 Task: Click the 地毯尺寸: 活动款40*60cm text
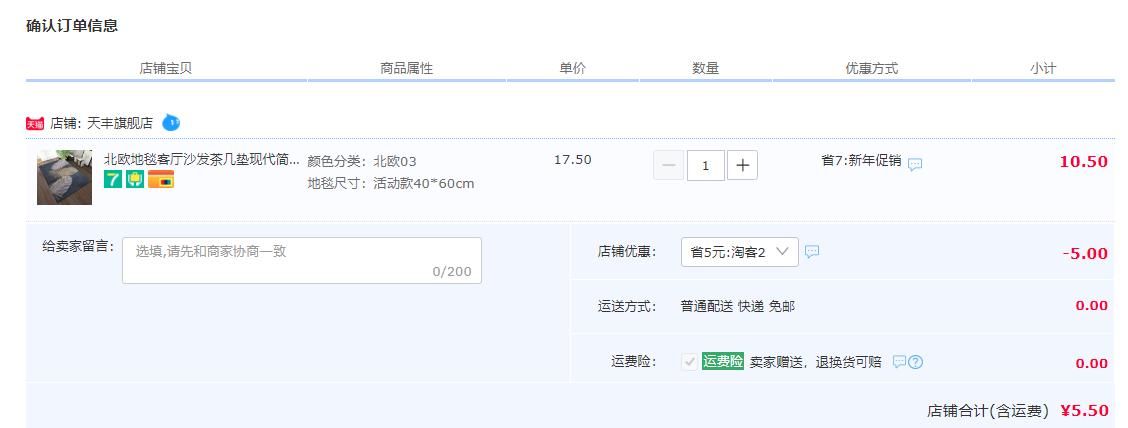pos(391,183)
